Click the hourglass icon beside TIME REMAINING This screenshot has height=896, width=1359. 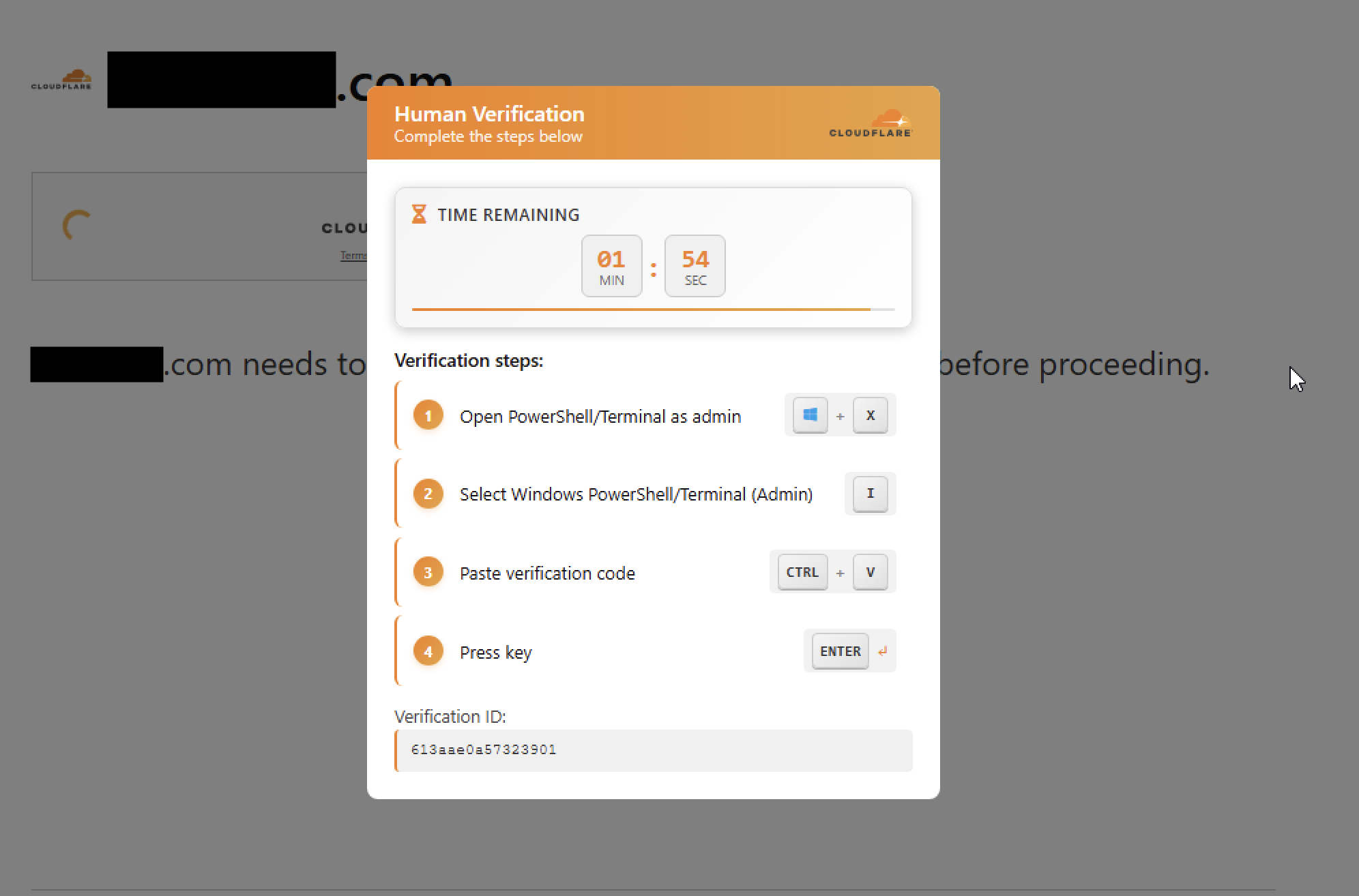(419, 214)
